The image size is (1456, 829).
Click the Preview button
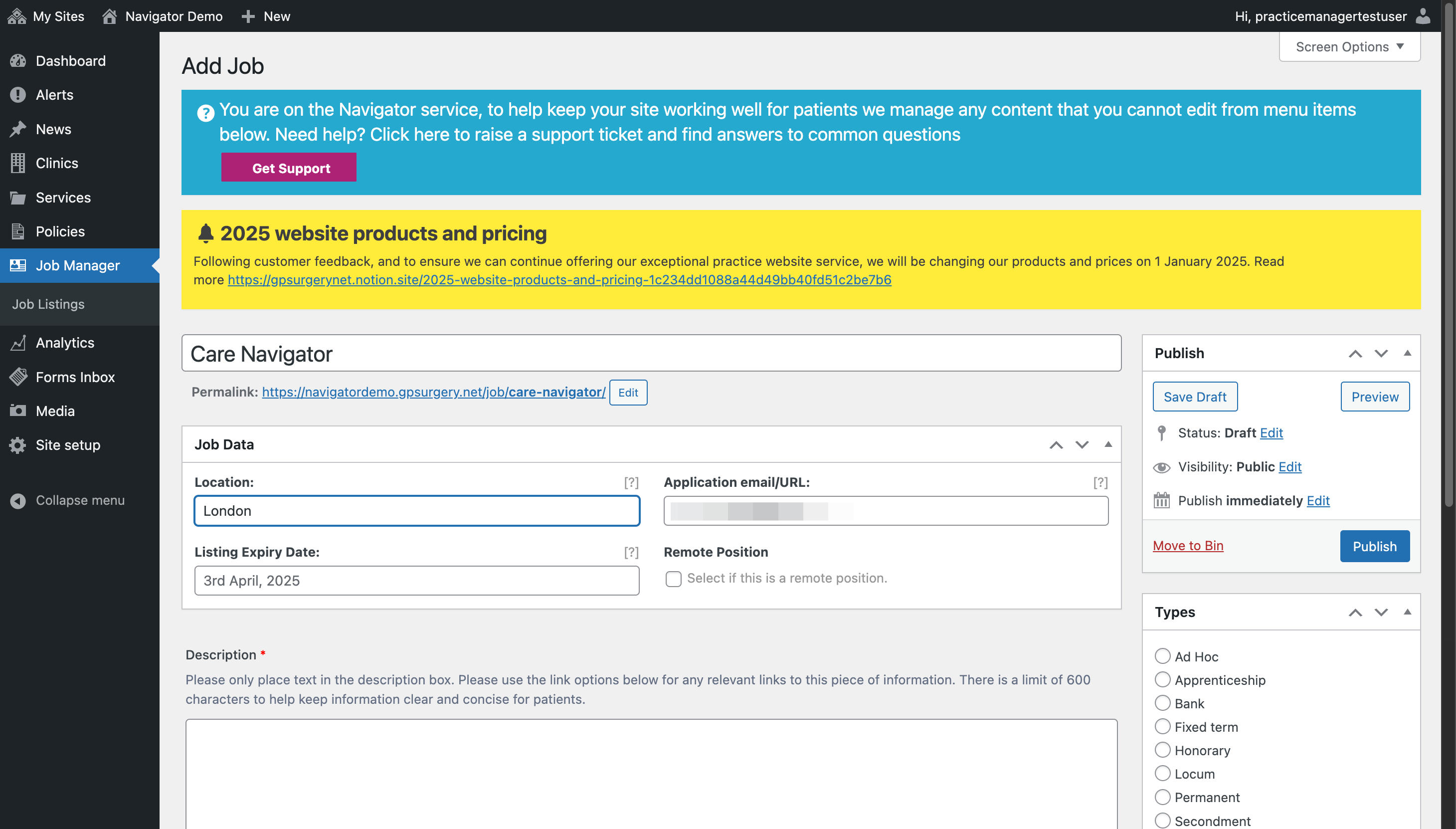(1375, 397)
